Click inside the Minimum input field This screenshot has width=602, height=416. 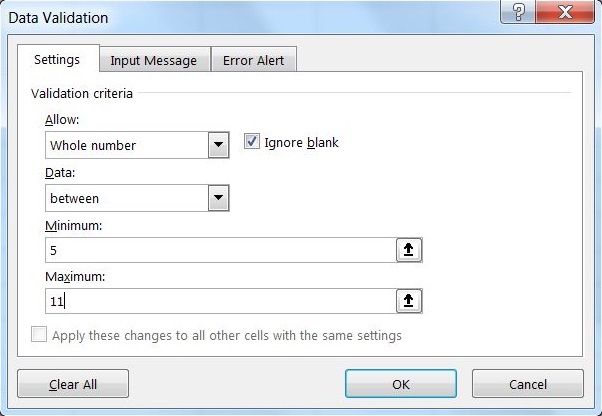[x=220, y=251]
